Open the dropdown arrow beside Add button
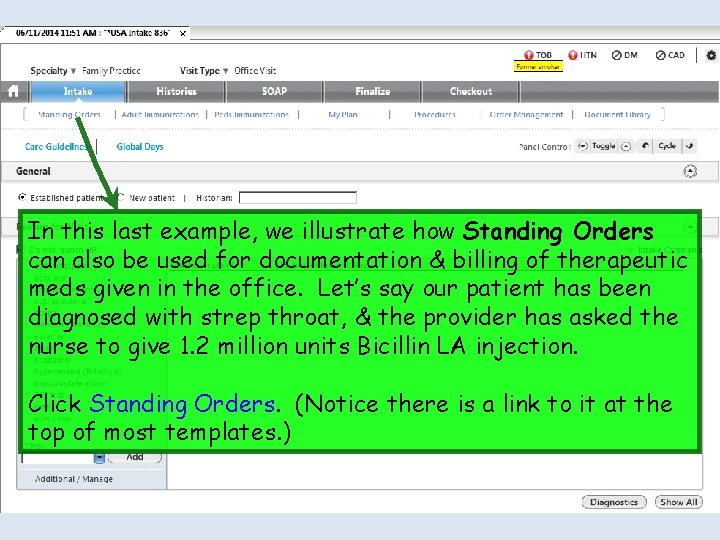Screen dimensions: 720x540 (x=99, y=458)
